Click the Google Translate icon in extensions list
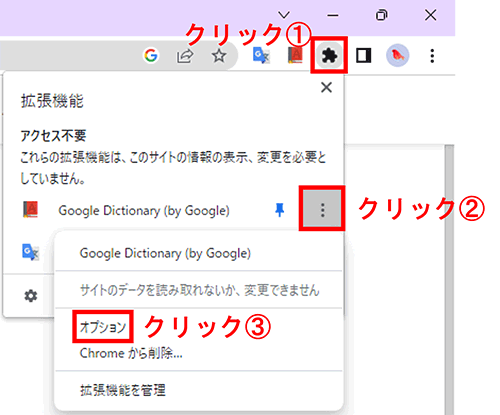 click(30, 252)
